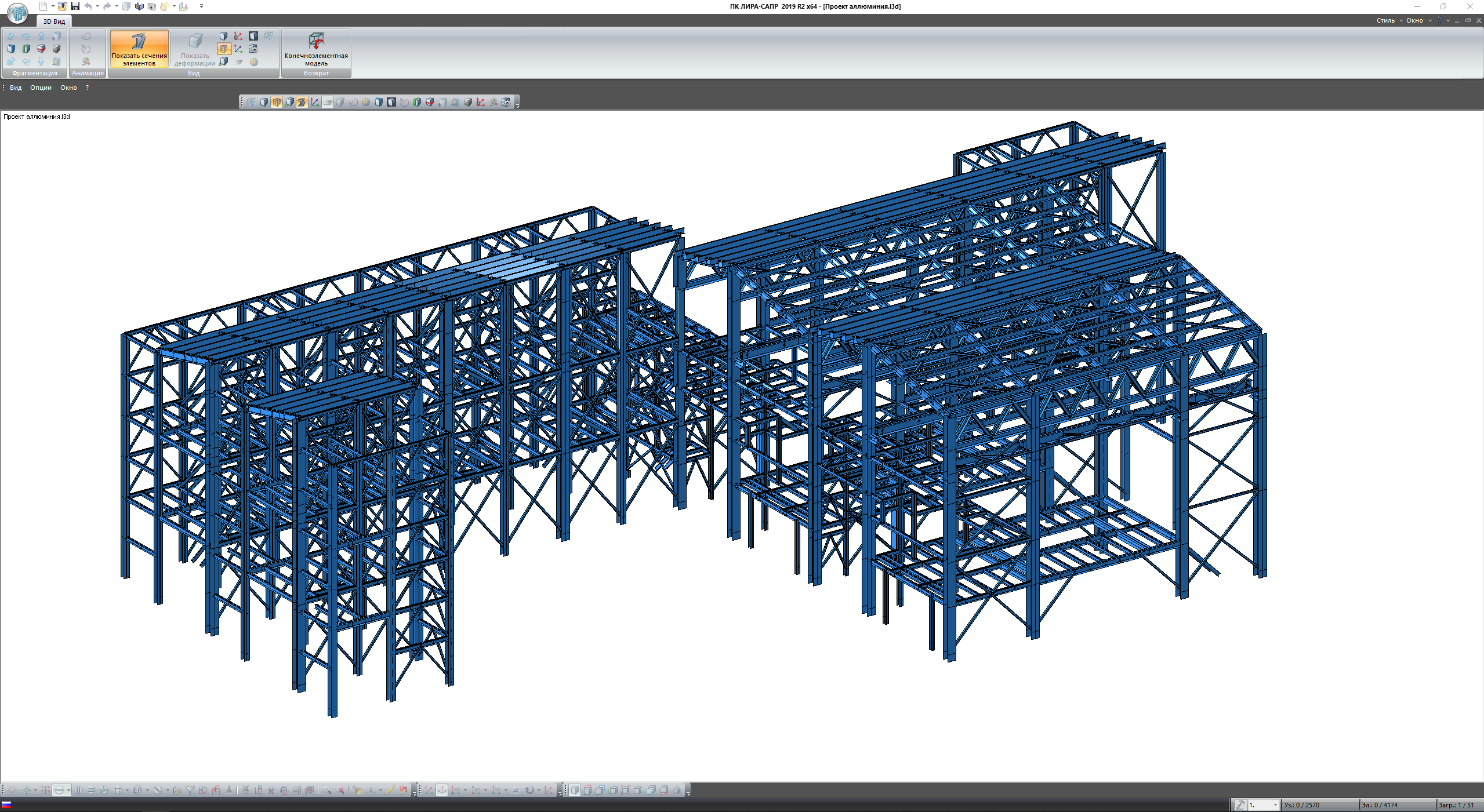
Task: Open the load case number combo box
Action: (1263, 804)
